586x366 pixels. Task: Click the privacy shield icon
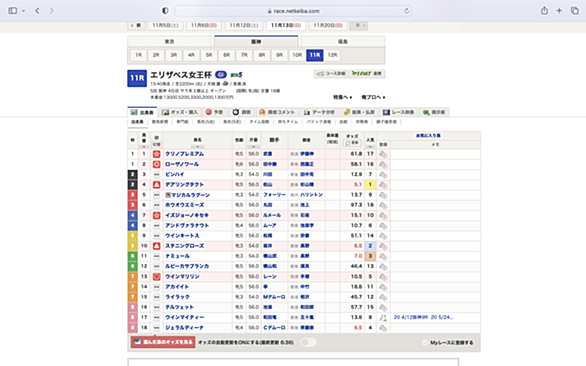click(165, 10)
